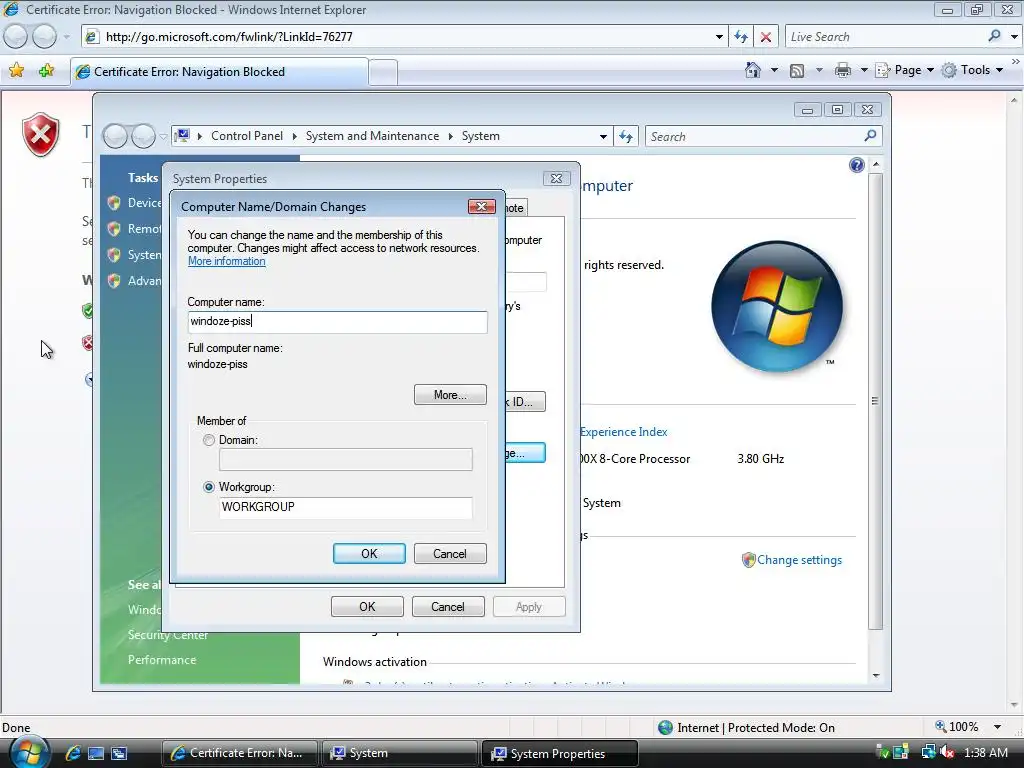The width and height of the screenshot is (1024, 768).
Task: Click the IE Refresh button icon
Action: (741, 37)
